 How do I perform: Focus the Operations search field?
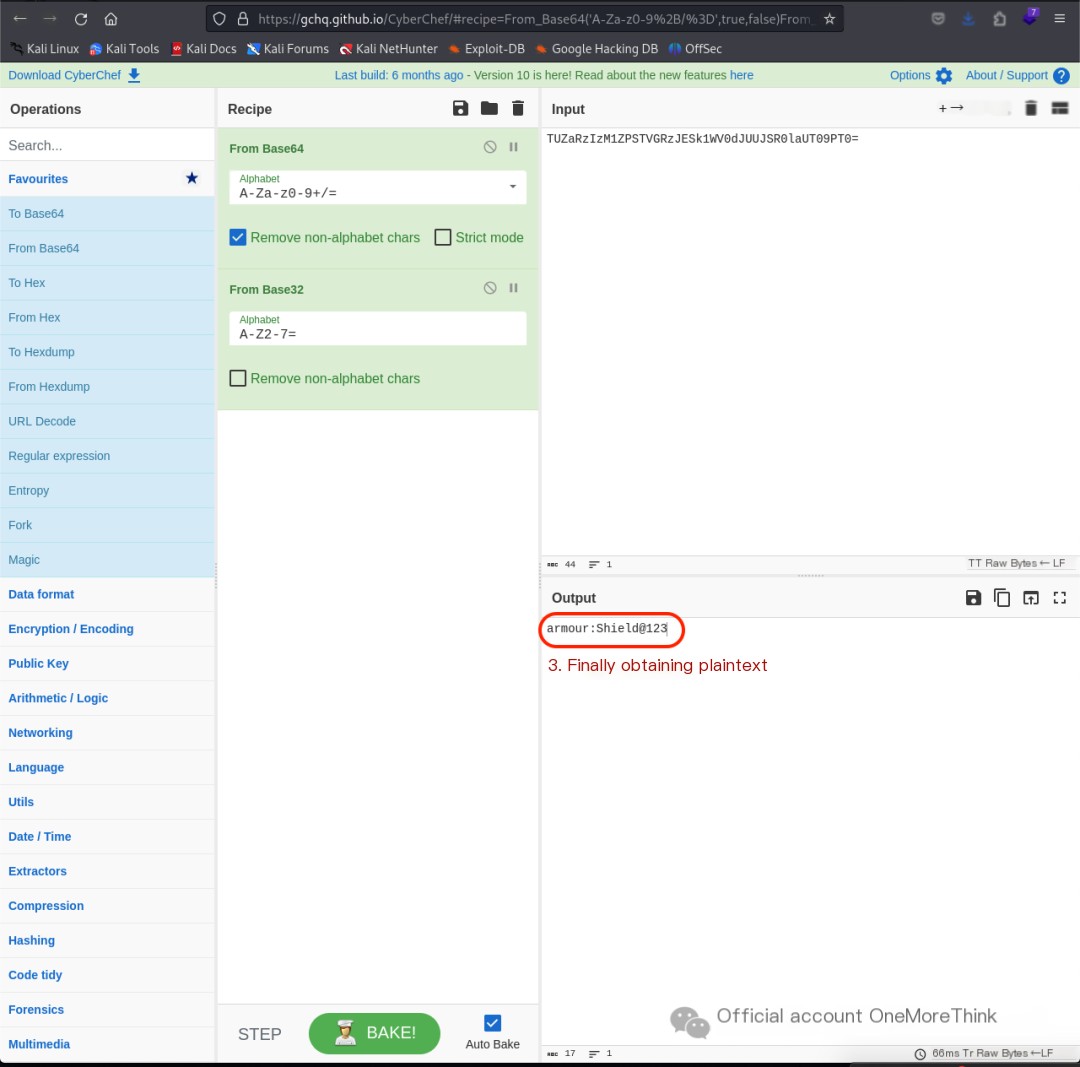pyautogui.click(x=107, y=145)
